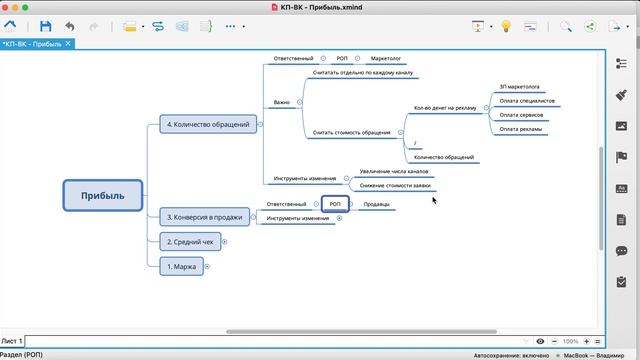Add a summary bracket
This screenshot has width=640, height=360.
tap(206, 27)
